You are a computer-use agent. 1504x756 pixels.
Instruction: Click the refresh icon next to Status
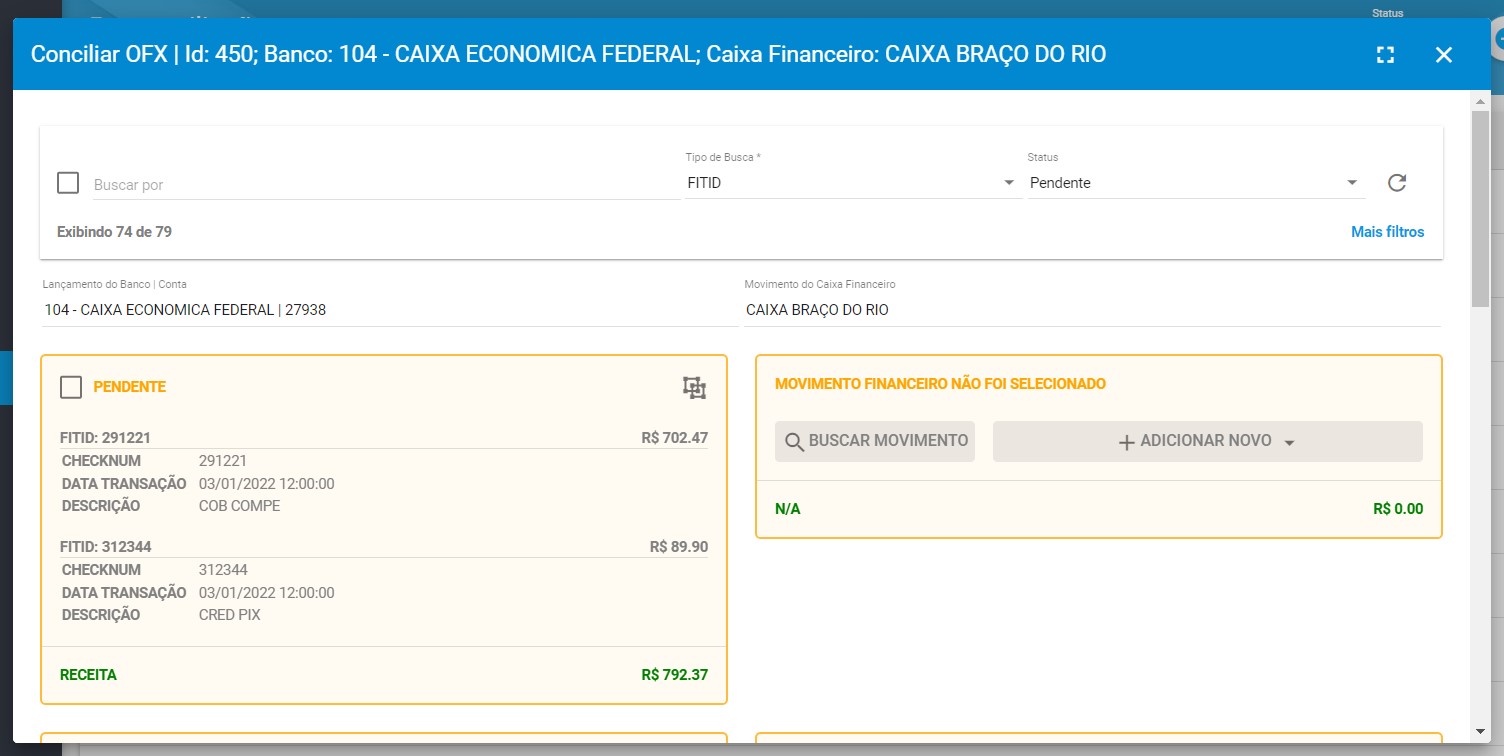[1397, 182]
